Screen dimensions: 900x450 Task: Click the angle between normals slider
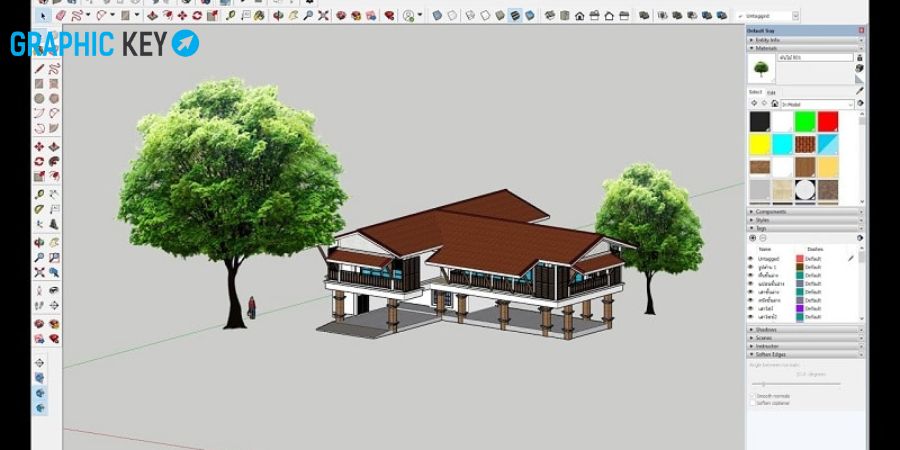click(796, 384)
